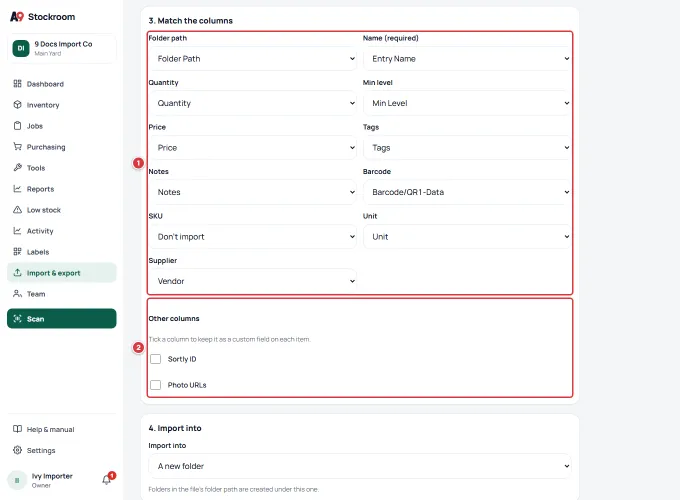Click the 'Name (required)' field label
The width and height of the screenshot is (680, 500).
point(390,38)
